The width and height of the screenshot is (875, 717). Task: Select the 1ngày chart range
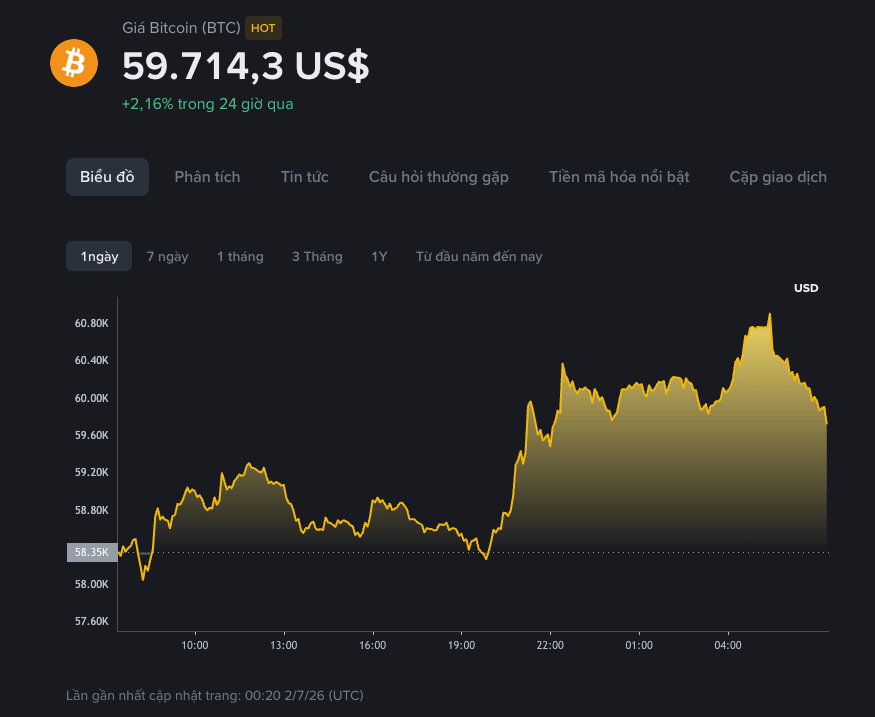tap(99, 256)
